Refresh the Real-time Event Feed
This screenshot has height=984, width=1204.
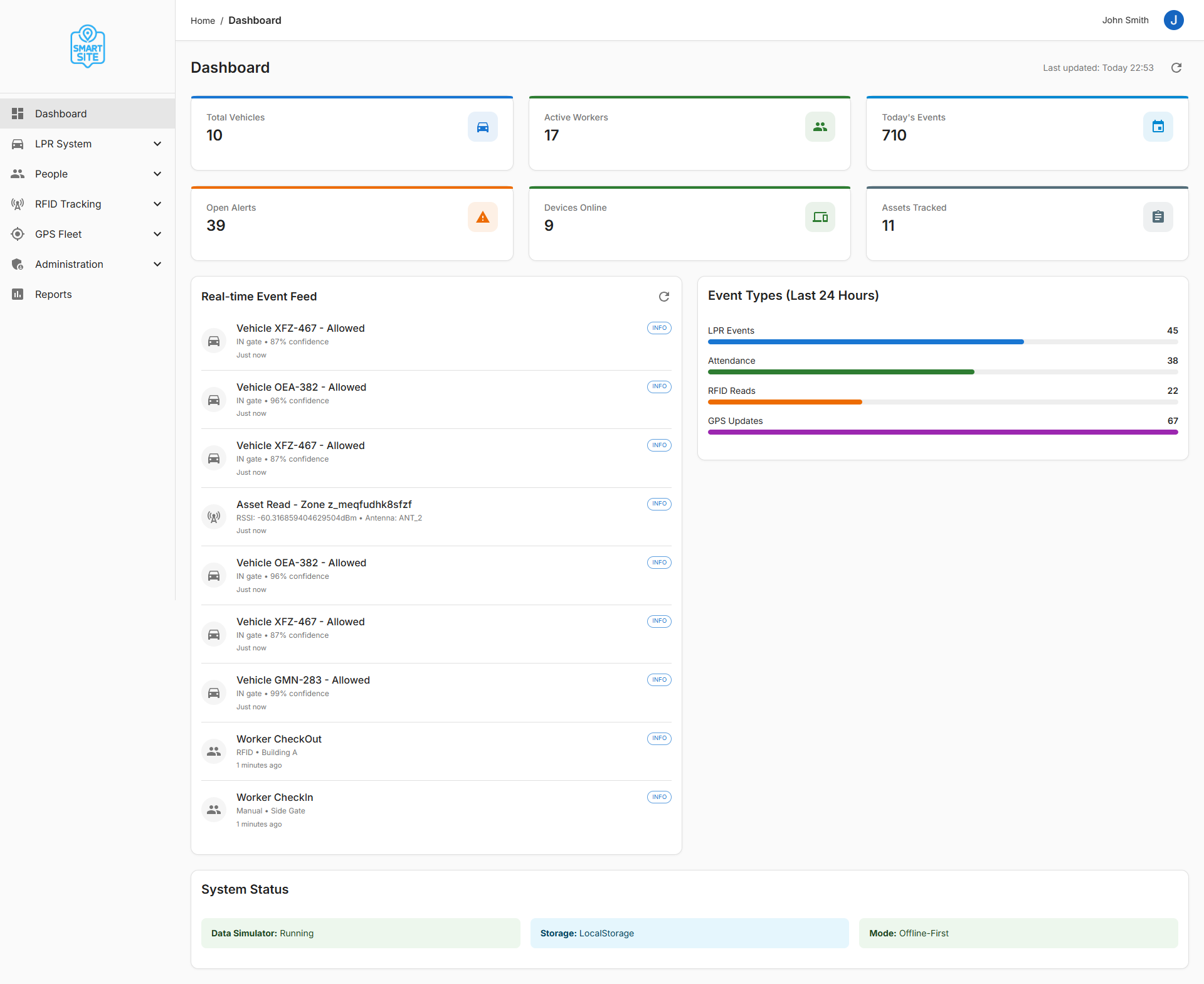pos(664,297)
